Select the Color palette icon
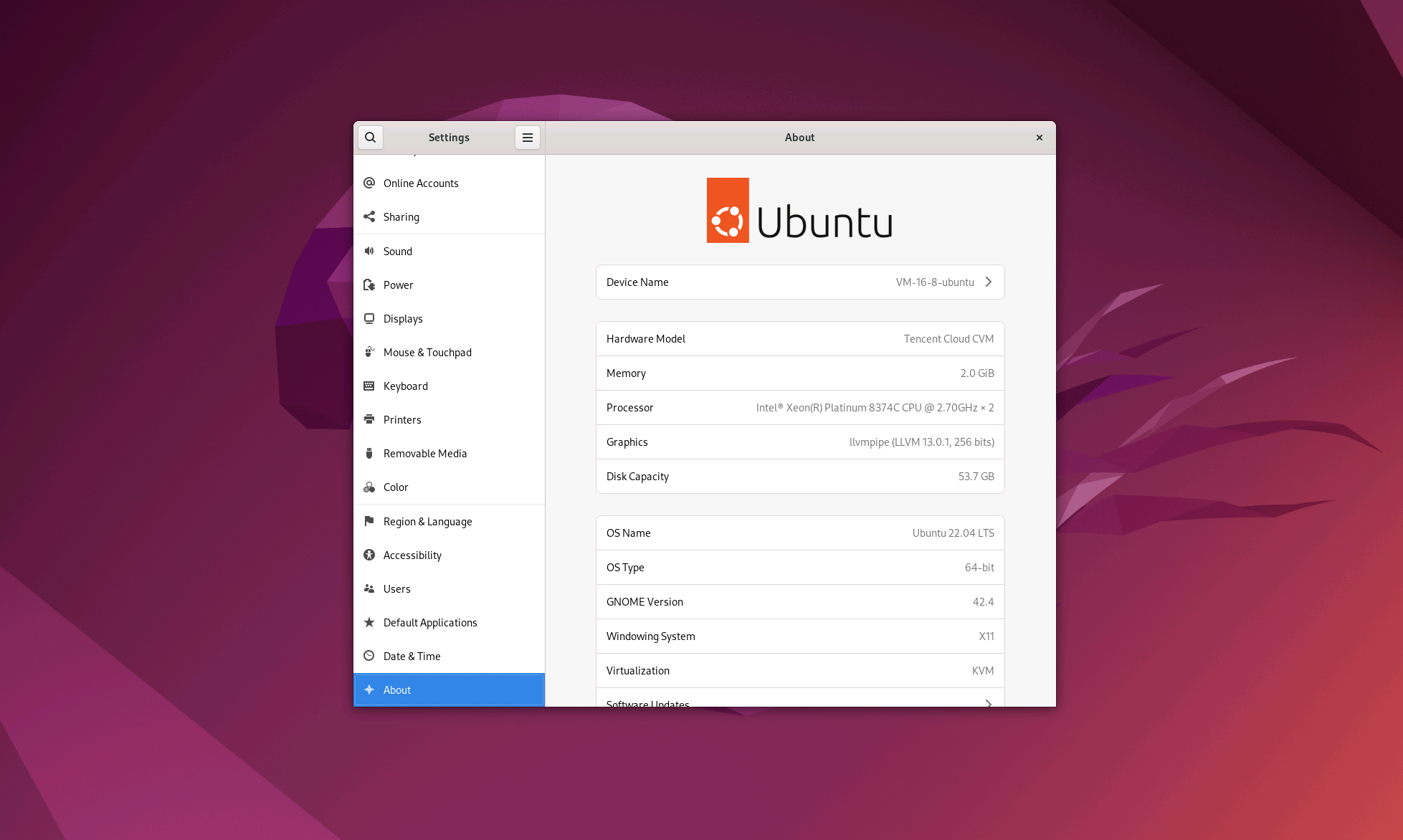The height and width of the screenshot is (840, 1403). click(x=369, y=487)
